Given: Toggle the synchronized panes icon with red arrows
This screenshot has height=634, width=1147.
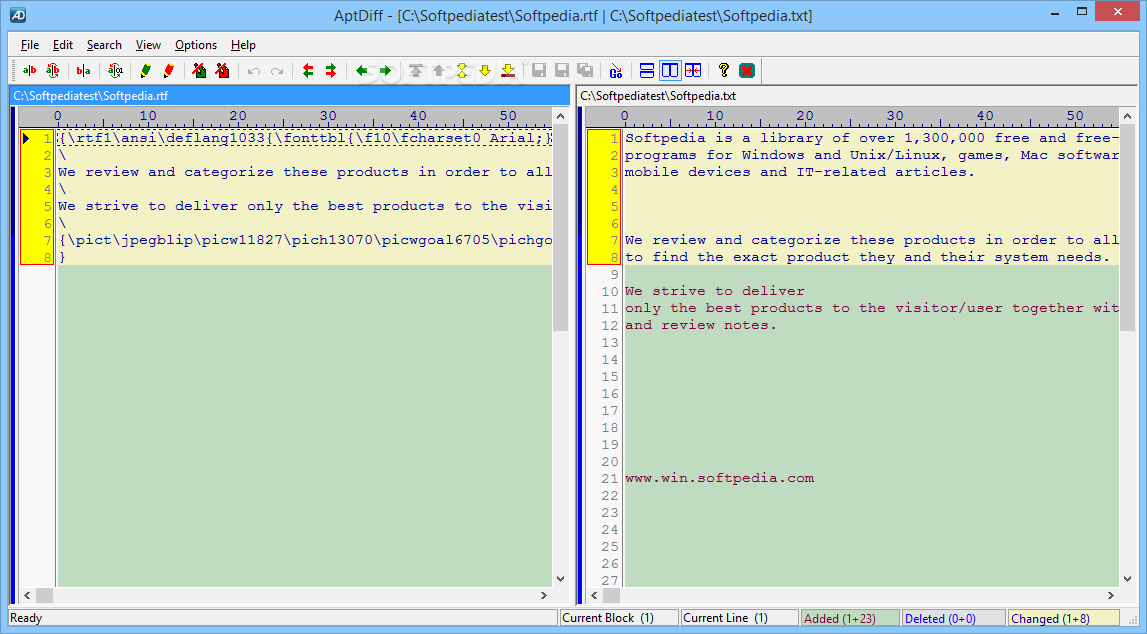Looking at the screenshot, I should [693, 70].
